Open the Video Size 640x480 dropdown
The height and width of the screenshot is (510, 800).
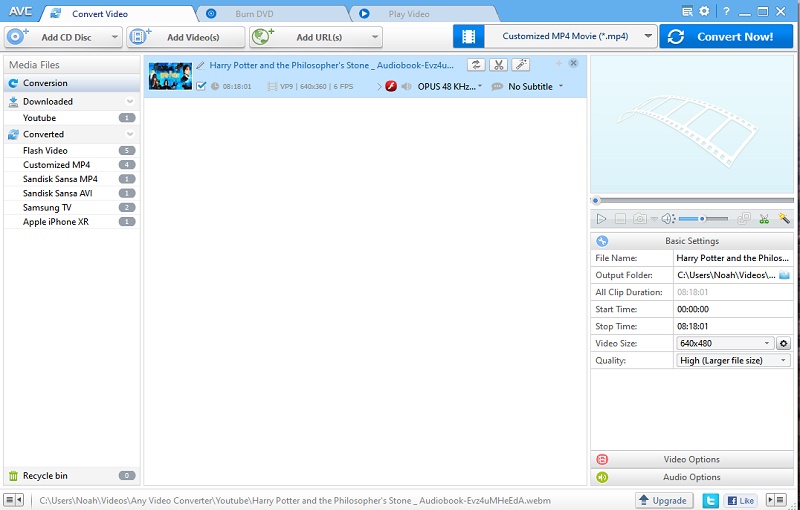(x=724, y=343)
